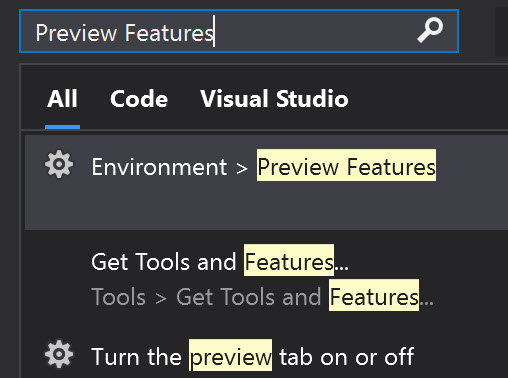Click the magnifying glass search icon
Screen dimensions: 508x378
coord(430,30)
